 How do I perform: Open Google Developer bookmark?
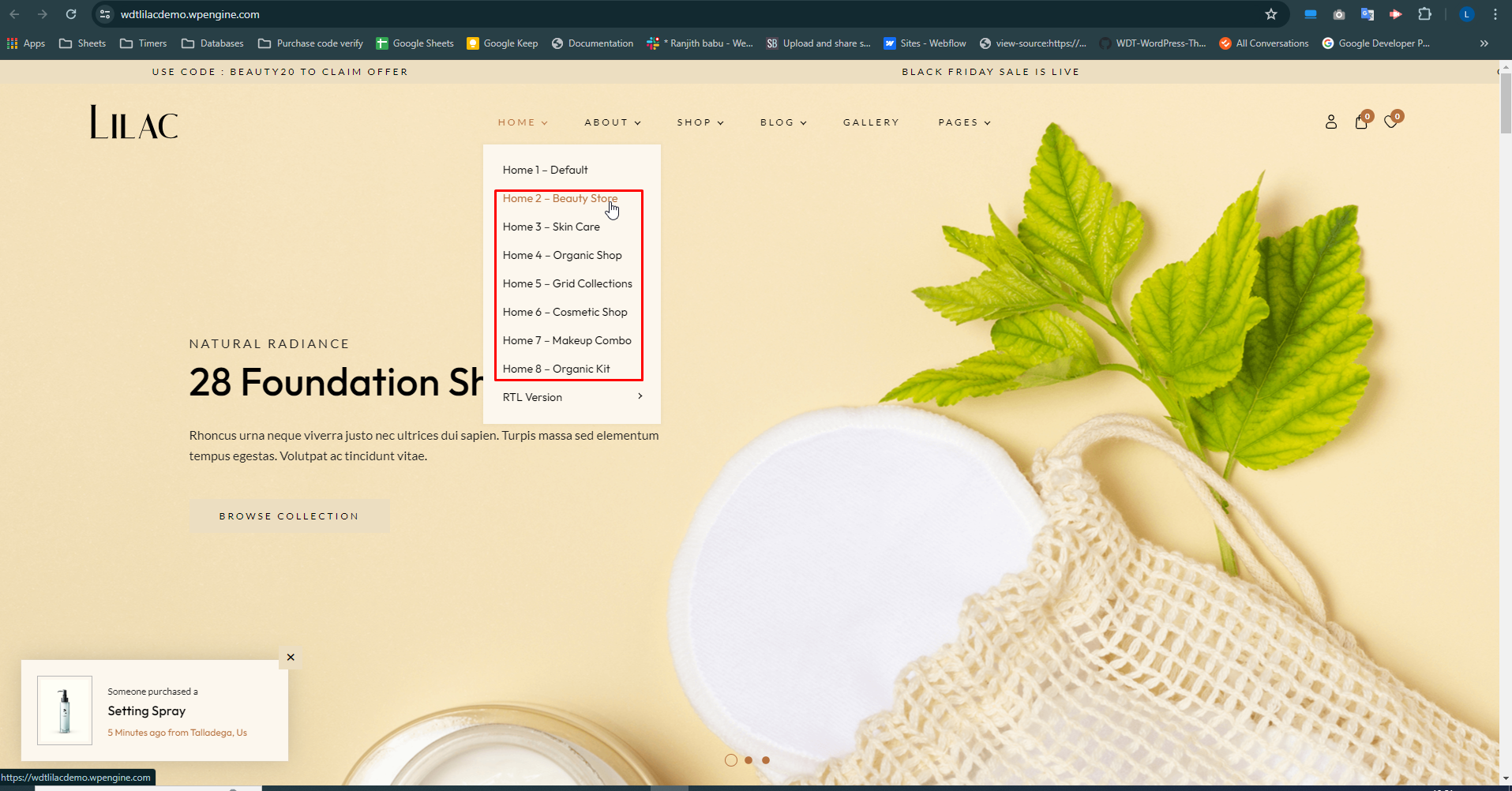coord(1375,43)
